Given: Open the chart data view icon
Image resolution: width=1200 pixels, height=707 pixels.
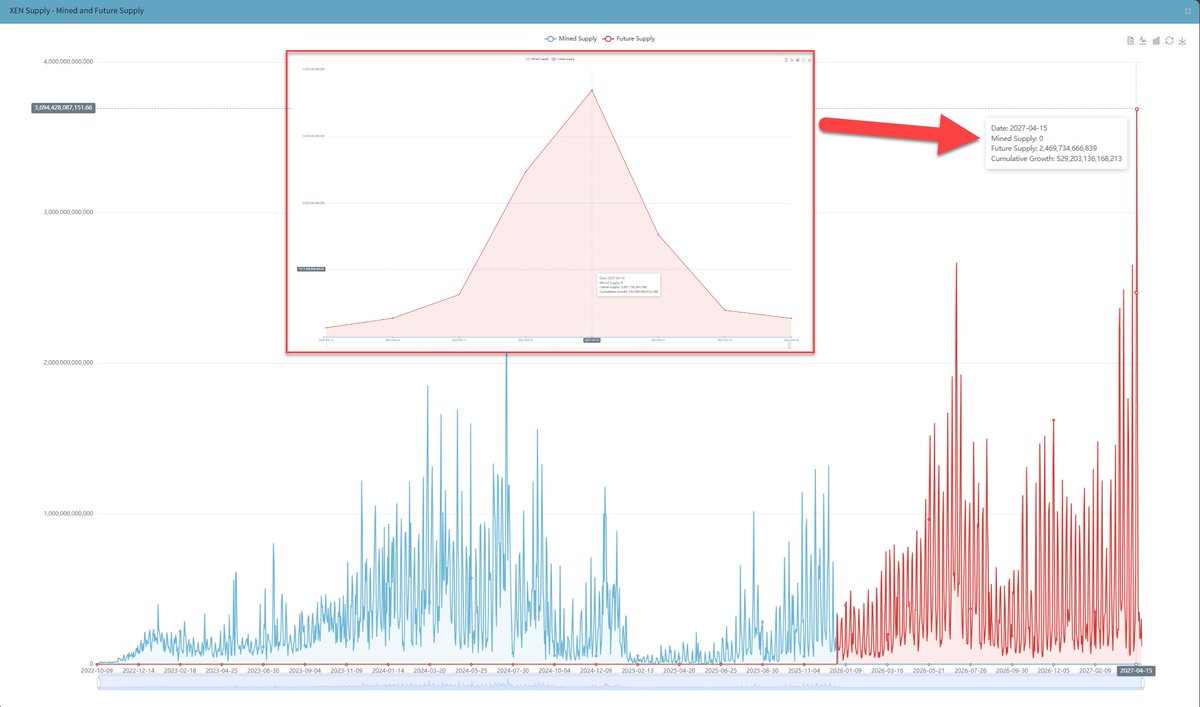Looking at the screenshot, I should pos(1129,41).
